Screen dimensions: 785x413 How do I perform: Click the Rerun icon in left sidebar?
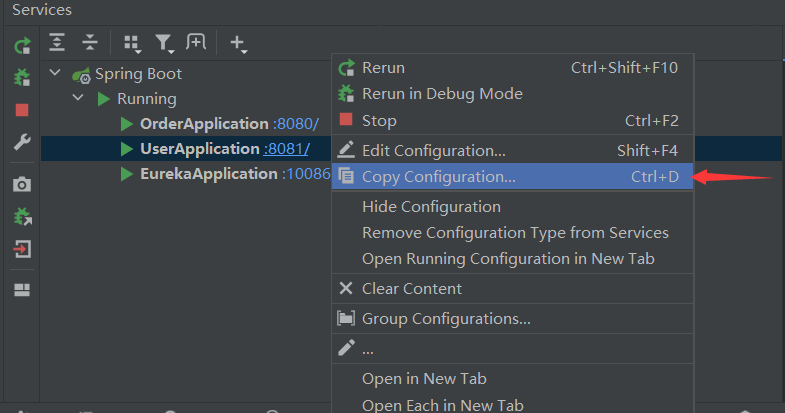[22, 46]
